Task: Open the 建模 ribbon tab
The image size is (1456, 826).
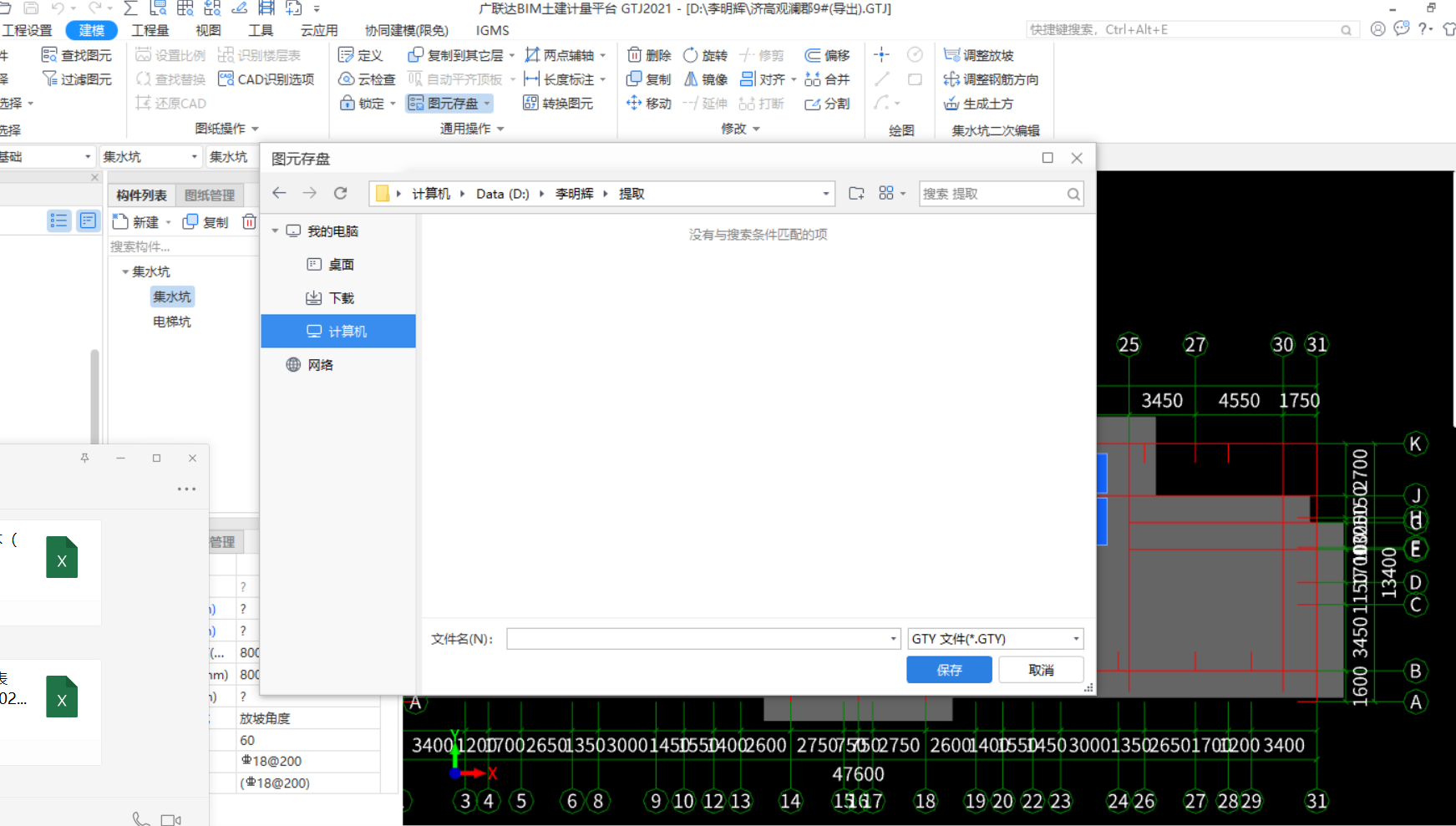Action: (92, 30)
